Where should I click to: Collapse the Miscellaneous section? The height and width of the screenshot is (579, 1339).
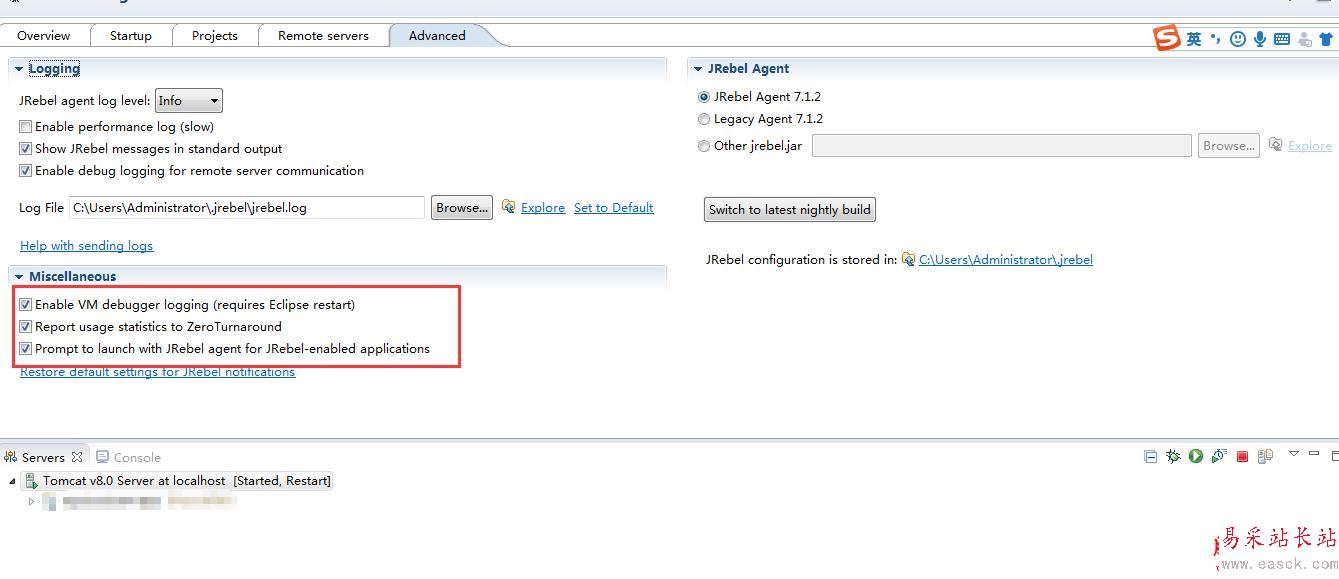pos(19,277)
